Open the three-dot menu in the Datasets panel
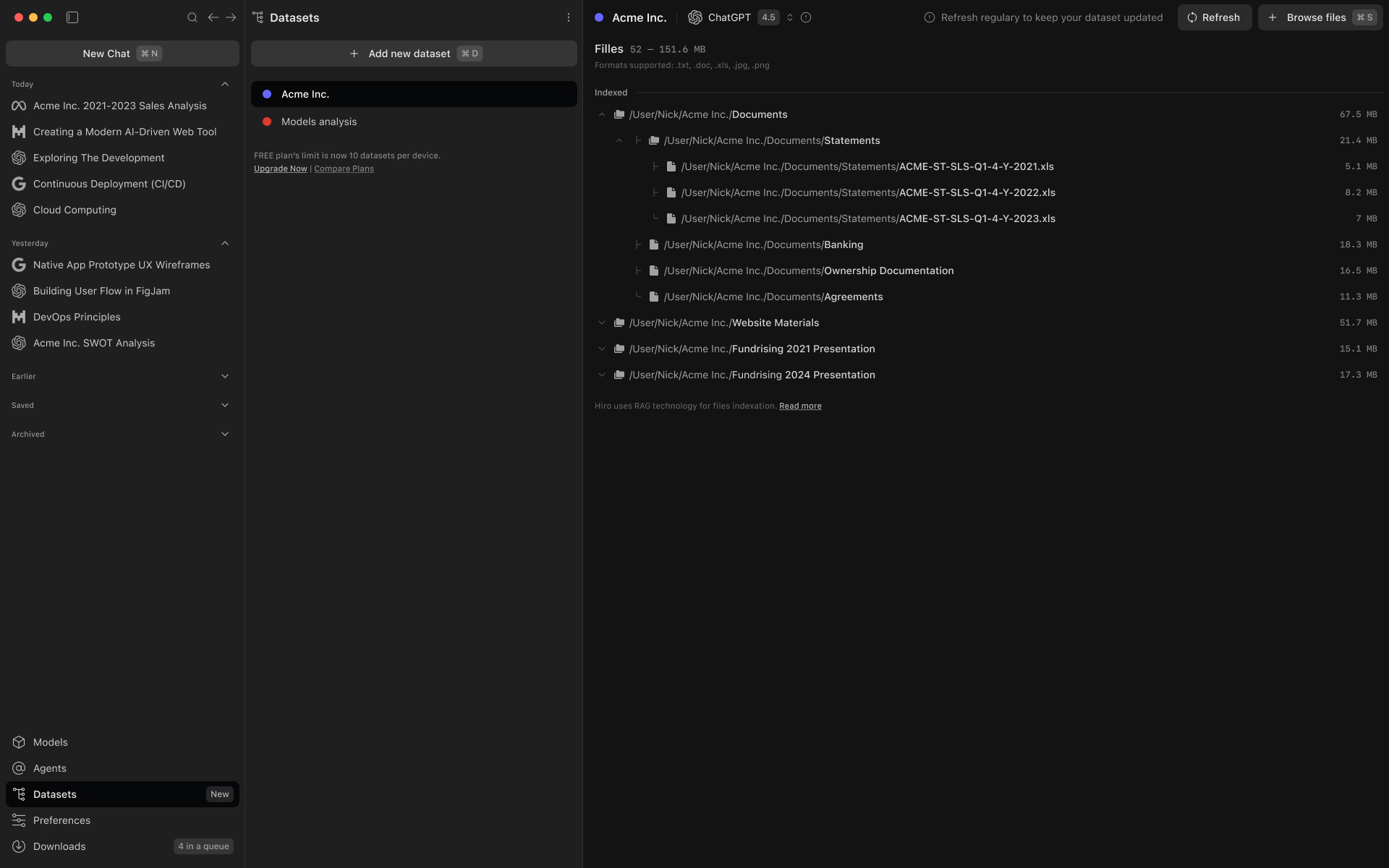Viewport: 1389px width, 868px height. [569, 17]
